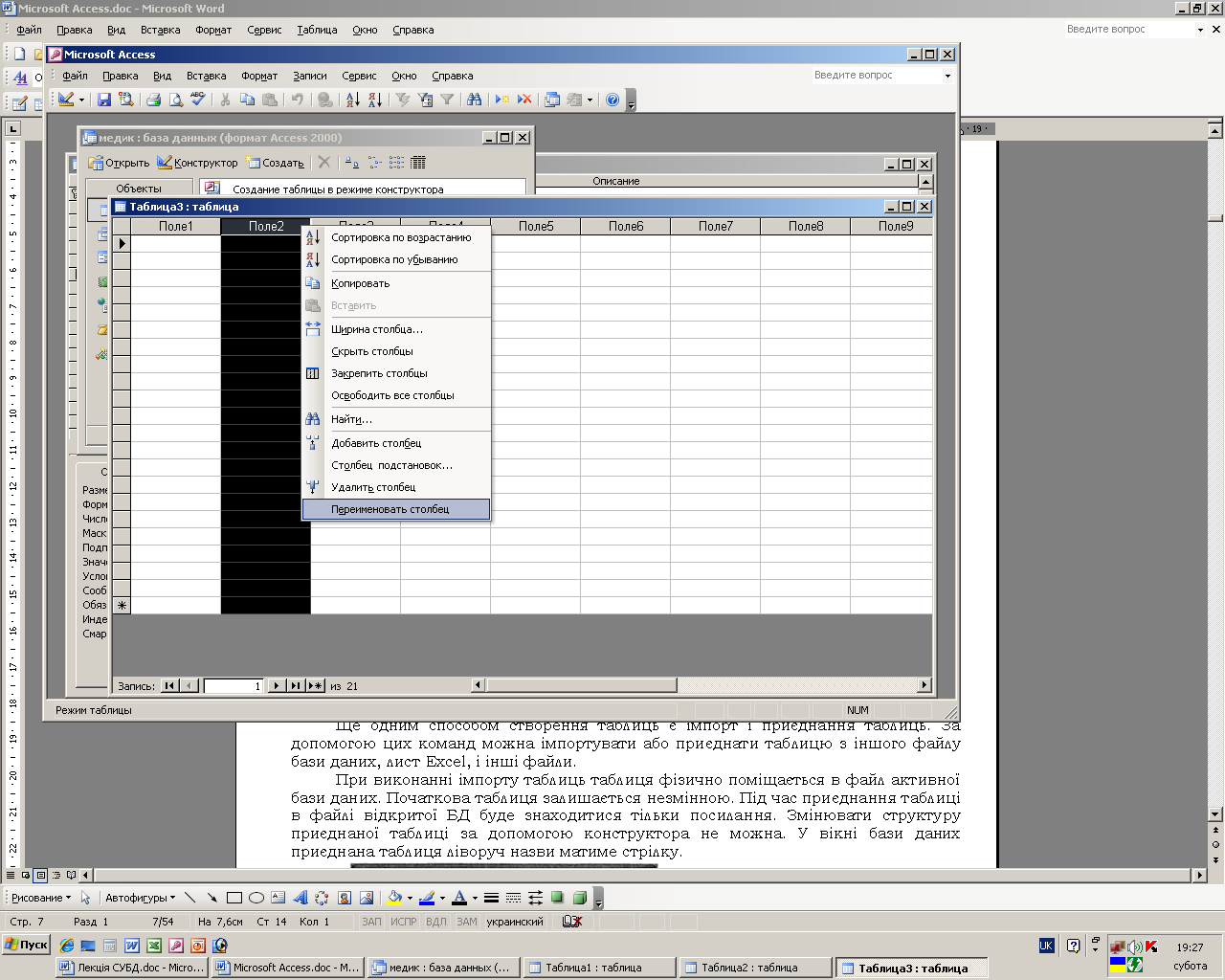Click the Пуск start button
The image size is (1225, 980).
pyautogui.click(x=26, y=945)
